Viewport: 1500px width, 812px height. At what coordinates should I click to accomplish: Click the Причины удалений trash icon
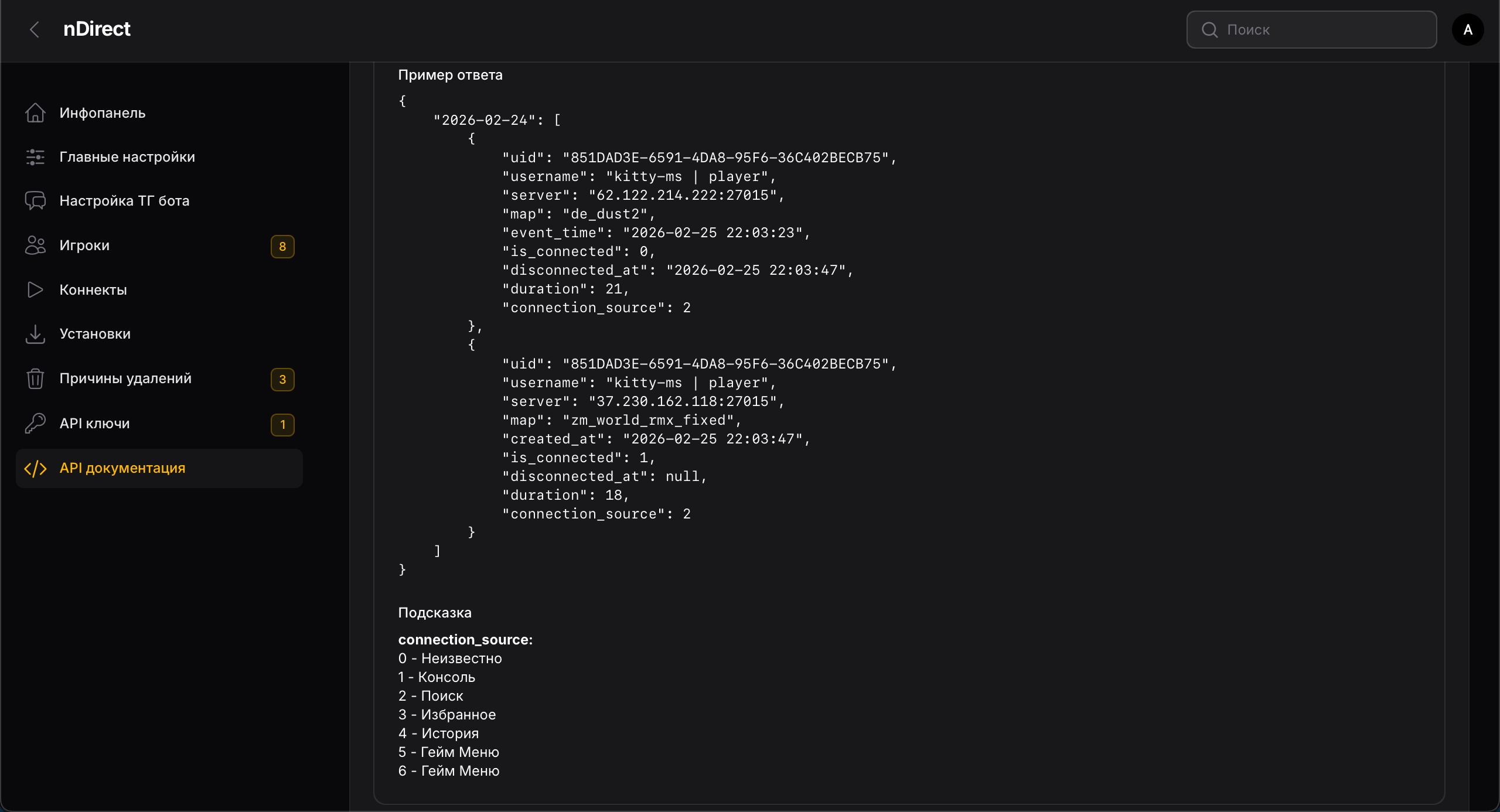[35, 378]
